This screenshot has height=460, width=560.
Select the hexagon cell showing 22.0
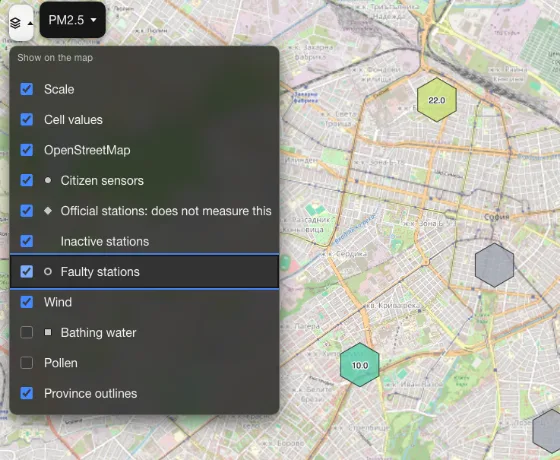pos(437,100)
